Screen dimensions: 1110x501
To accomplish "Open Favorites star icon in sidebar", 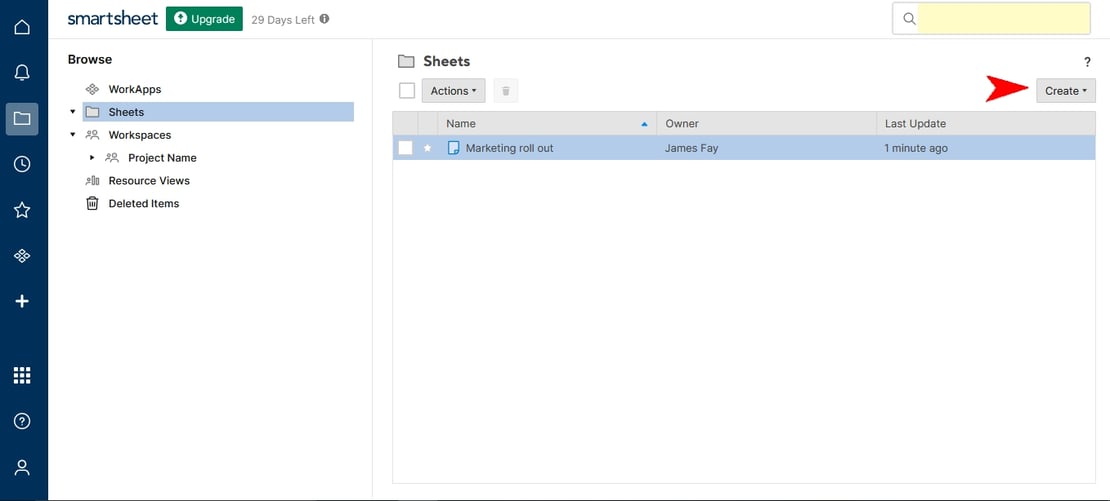I will click(22, 210).
